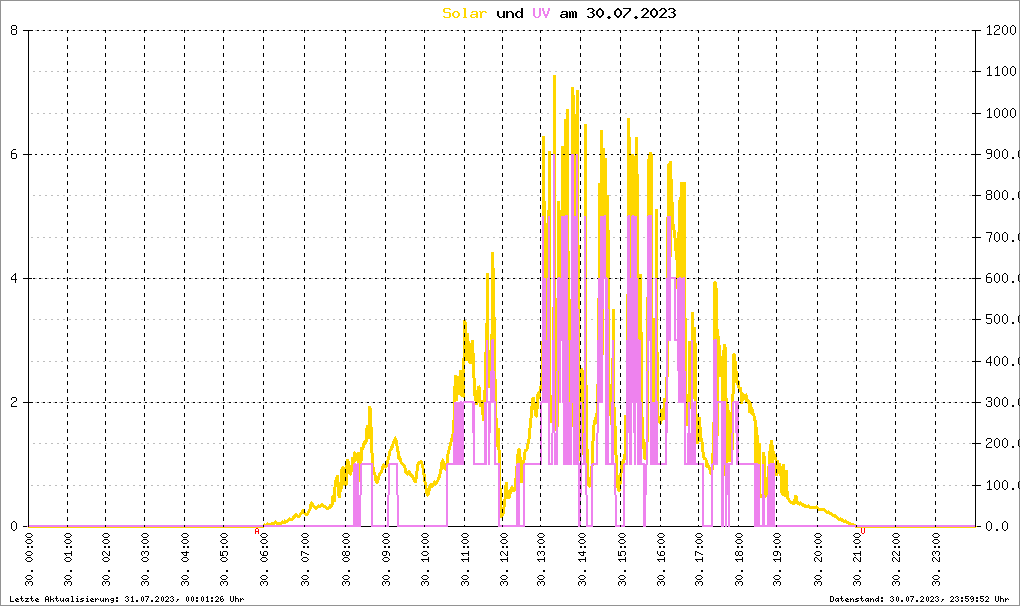This screenshot has height=606, width=1020.
Task: Click right axis label '200.0'
Action: 1002,444
